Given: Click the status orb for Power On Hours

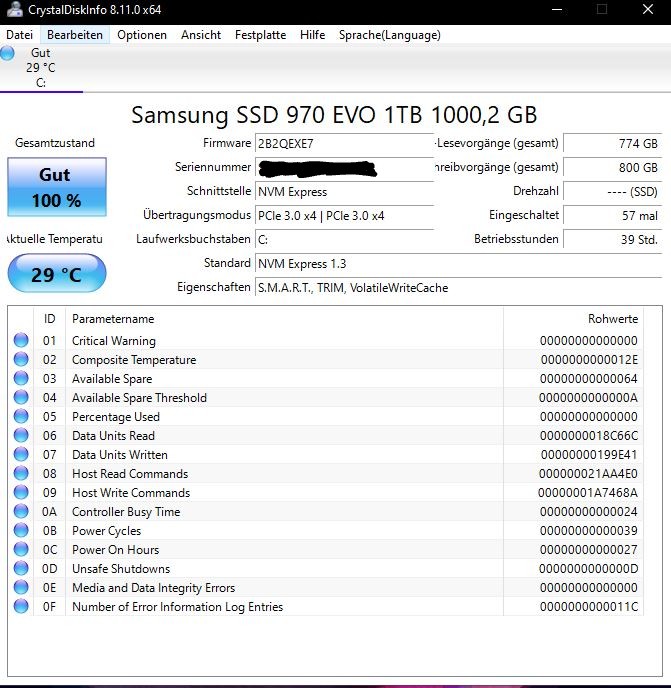Looking at the screenshot, I should (21, 549).
